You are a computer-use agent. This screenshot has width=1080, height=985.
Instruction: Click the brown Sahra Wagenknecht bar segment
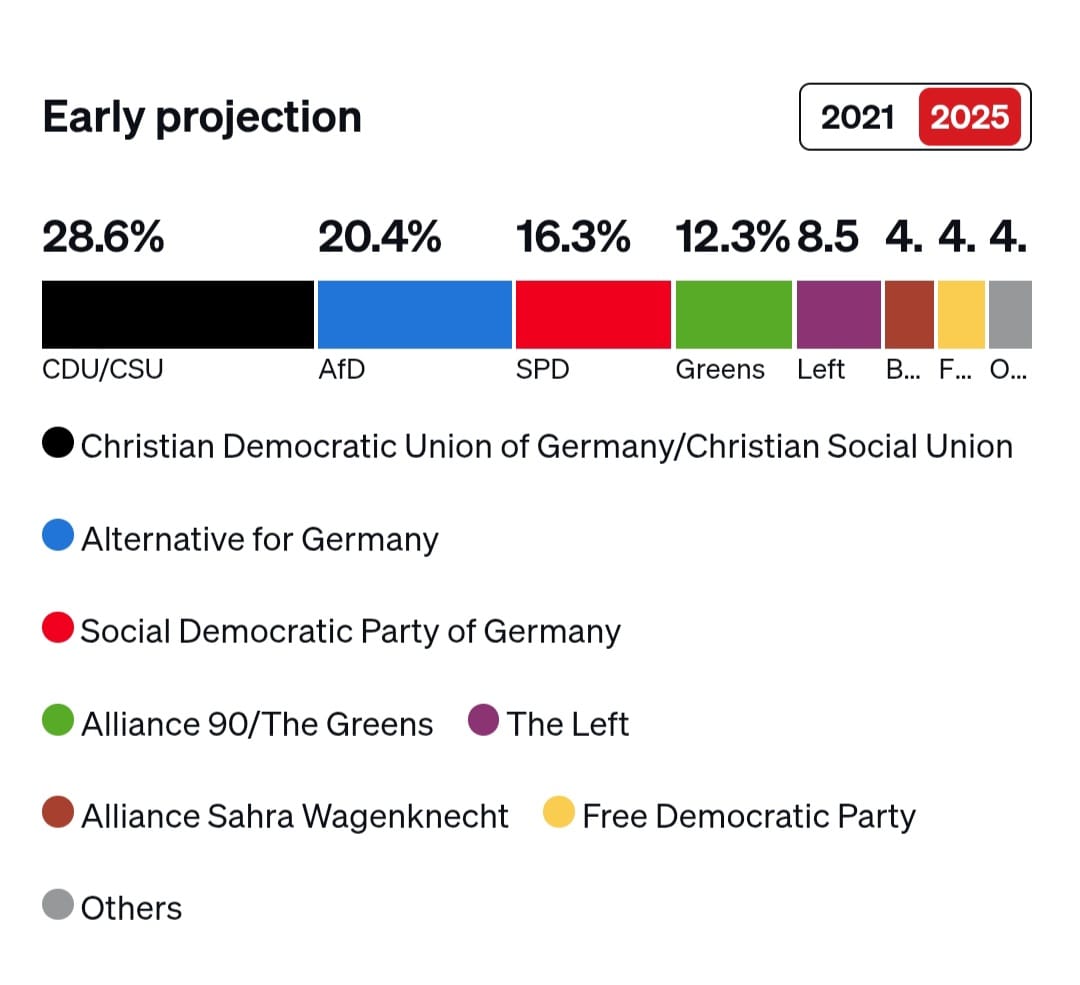[x=909, y=314]
